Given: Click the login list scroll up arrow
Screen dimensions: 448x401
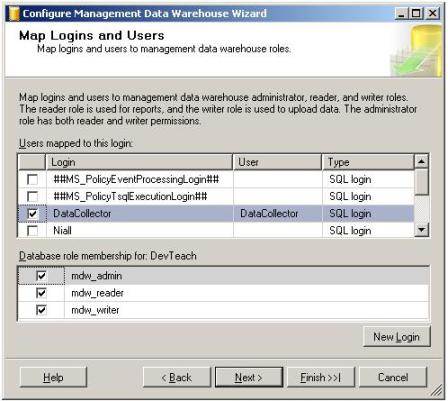Looking at the screenshot, I should pyautogui.click(x=422, y=162).
